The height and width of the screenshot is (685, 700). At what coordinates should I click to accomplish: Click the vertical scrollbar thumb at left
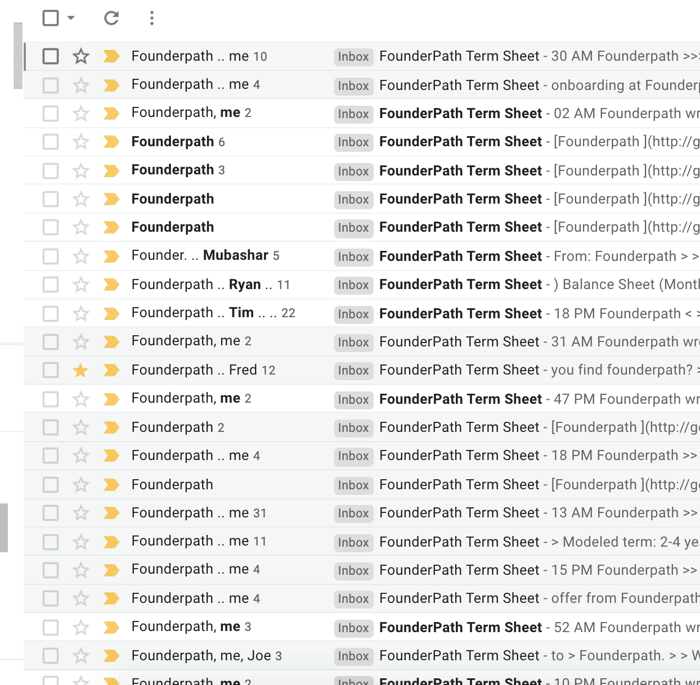pos(18,56)
